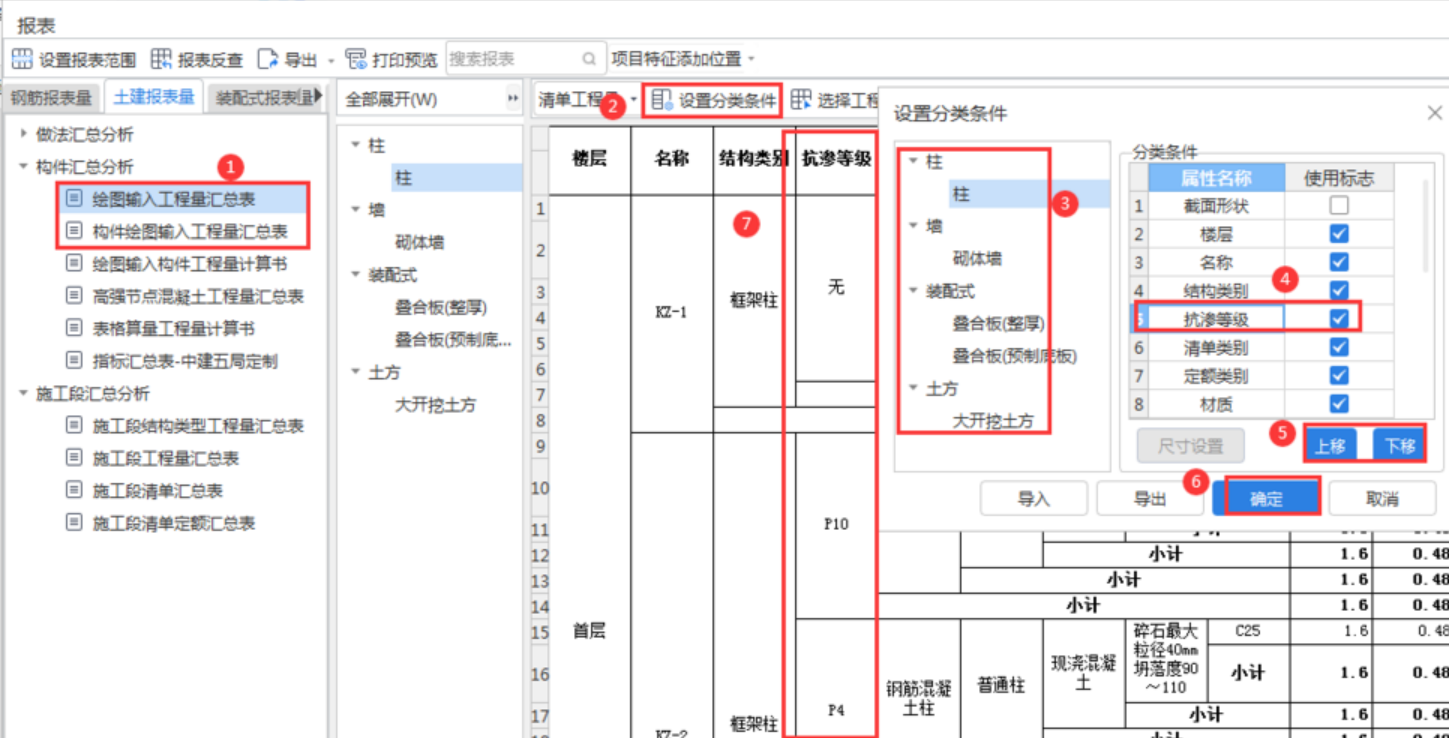This screenshot has width=1449, height=738.
Task: Toggle the 结构类别 use-flag checkbox
Action: coord(1339,290)
